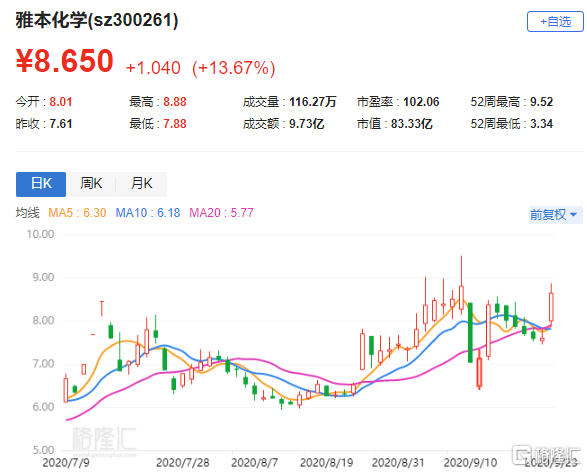Click the 8.00 y-axis price label
The height and width of the screenshot is (472, 587).
pyautogui.click(x=43, y=321)
